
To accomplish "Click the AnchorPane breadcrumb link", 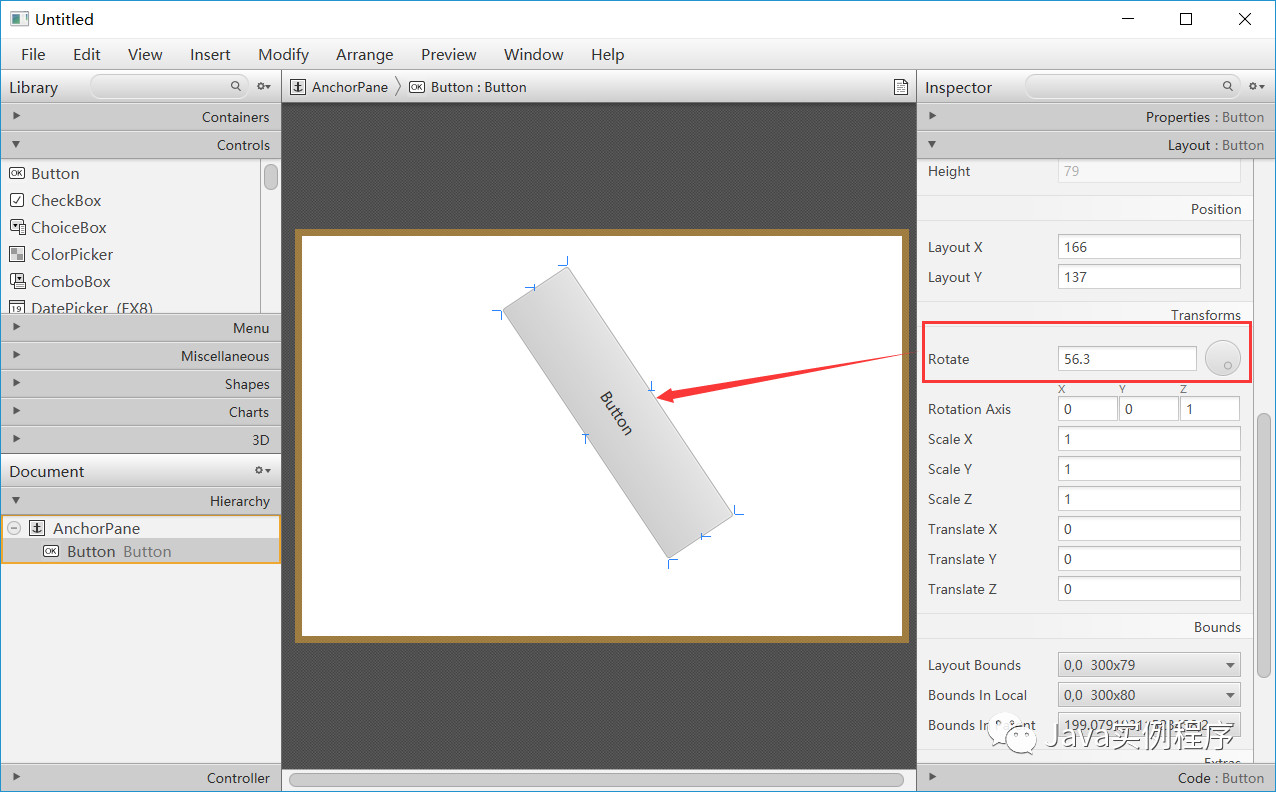I will click(349, 87).
